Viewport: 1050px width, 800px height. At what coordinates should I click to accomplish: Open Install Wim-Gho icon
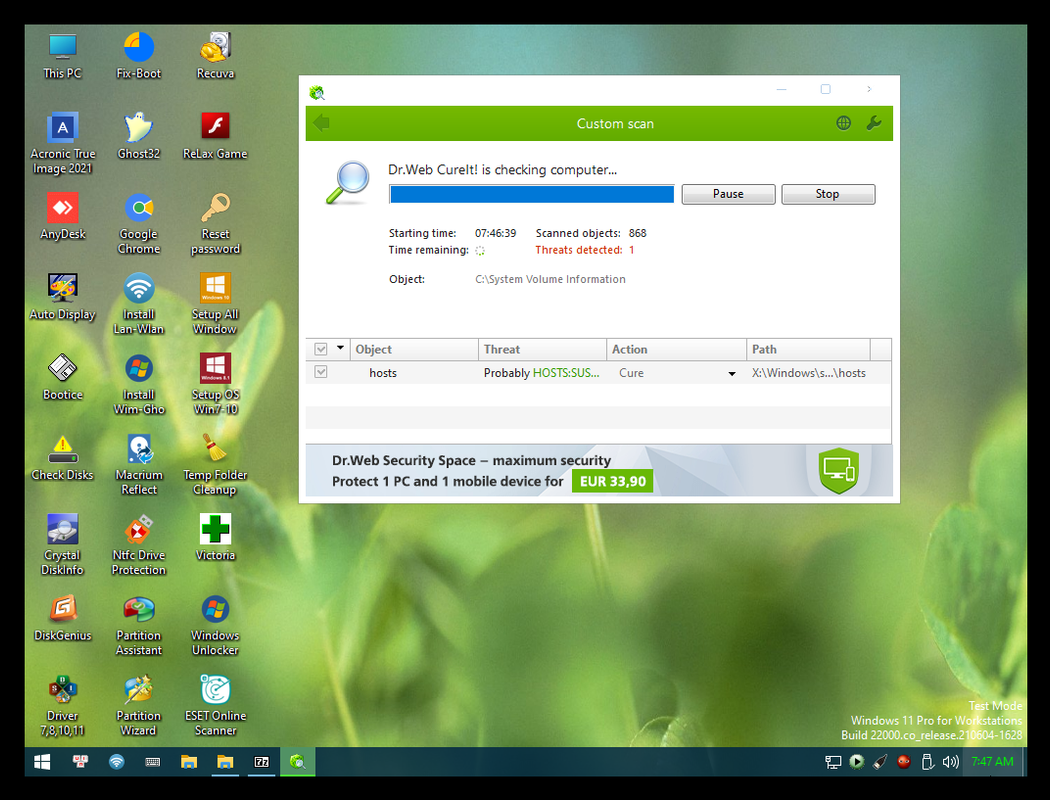coord(139,385)
